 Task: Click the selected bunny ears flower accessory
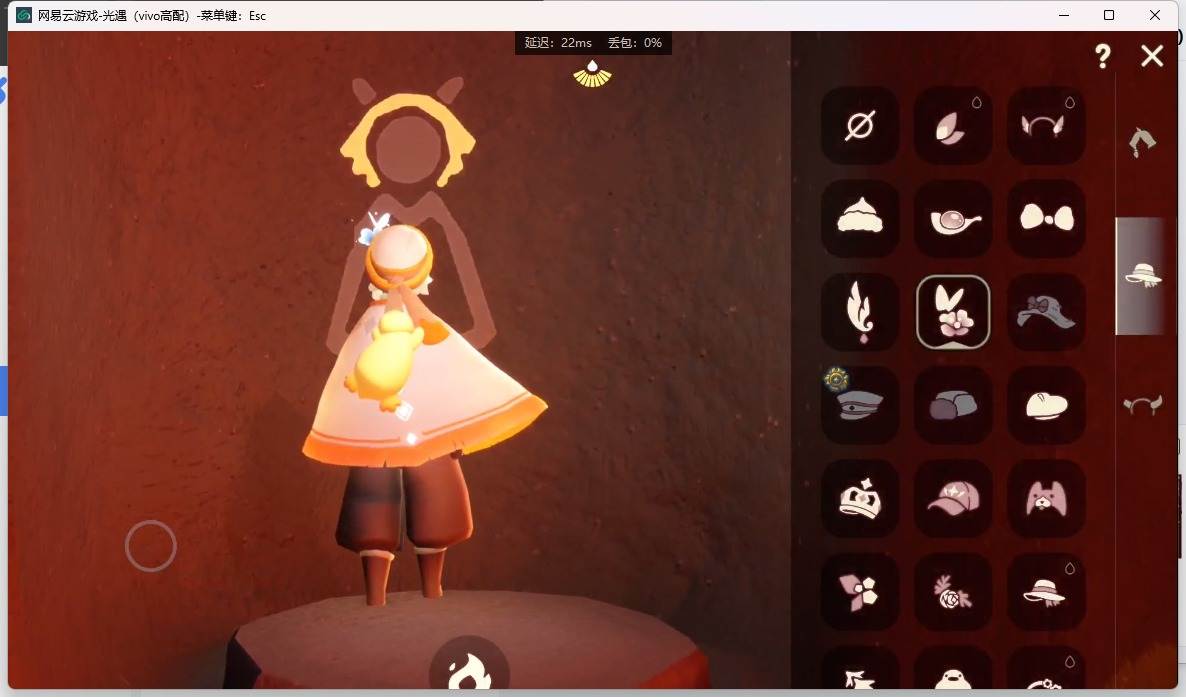pos(953,312)
